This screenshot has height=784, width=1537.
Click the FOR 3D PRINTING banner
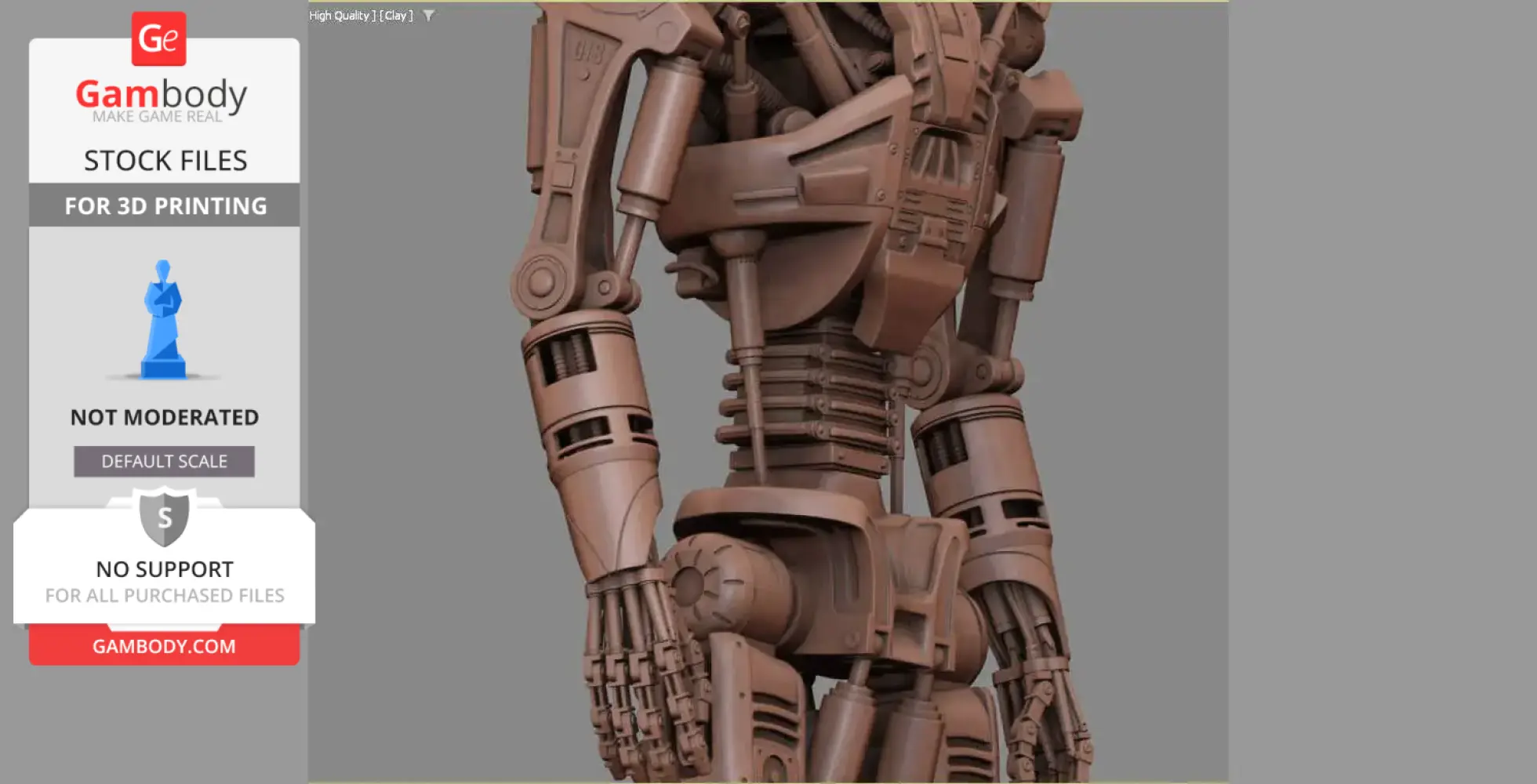[165, 205]
